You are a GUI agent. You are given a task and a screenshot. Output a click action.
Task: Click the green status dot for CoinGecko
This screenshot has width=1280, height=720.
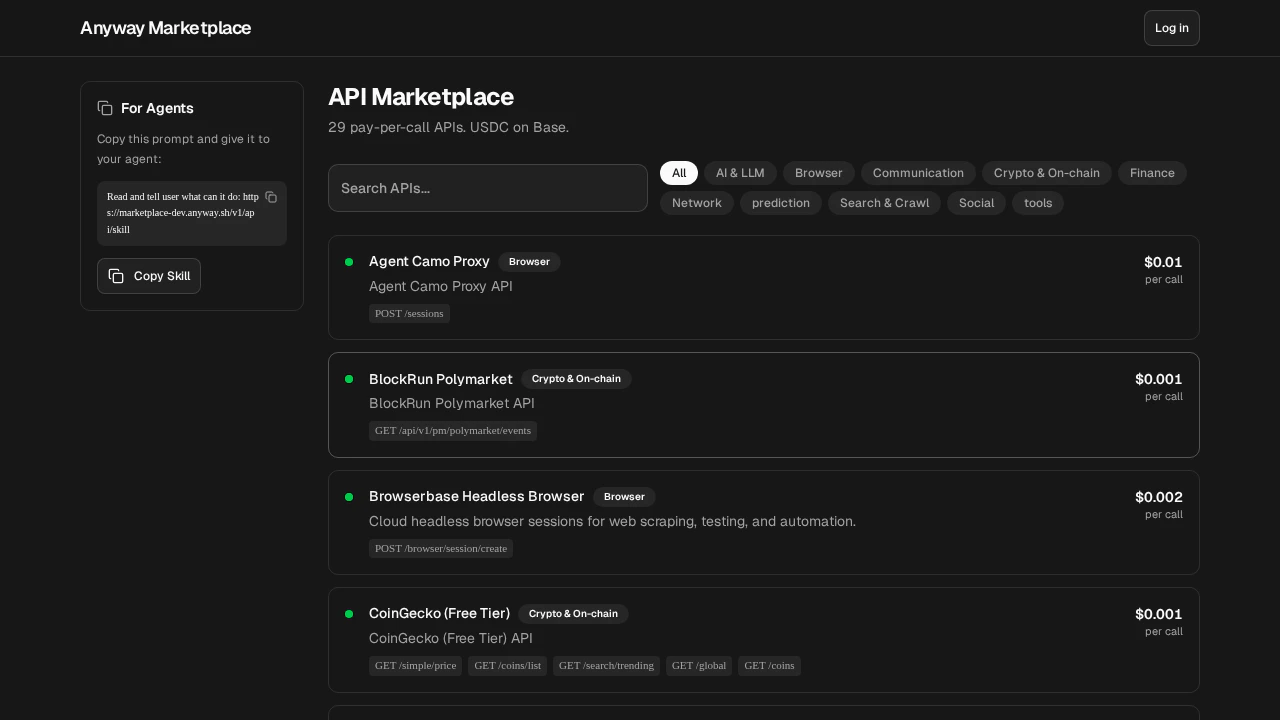click(x=349, y=614)
